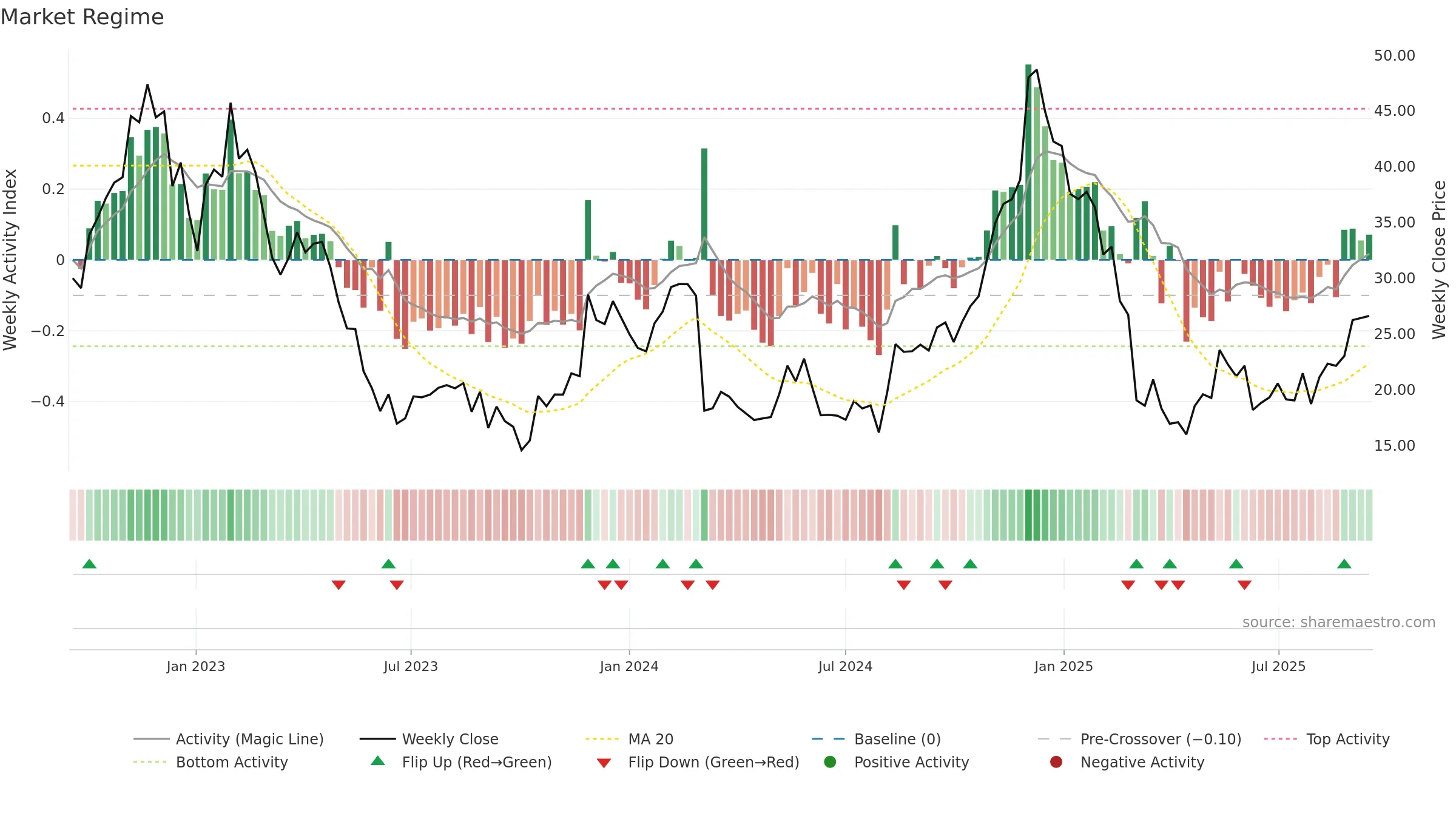Click the tallest green activity bar near Dec 2024
The image size is (1456, 819).
(1028, 162)
